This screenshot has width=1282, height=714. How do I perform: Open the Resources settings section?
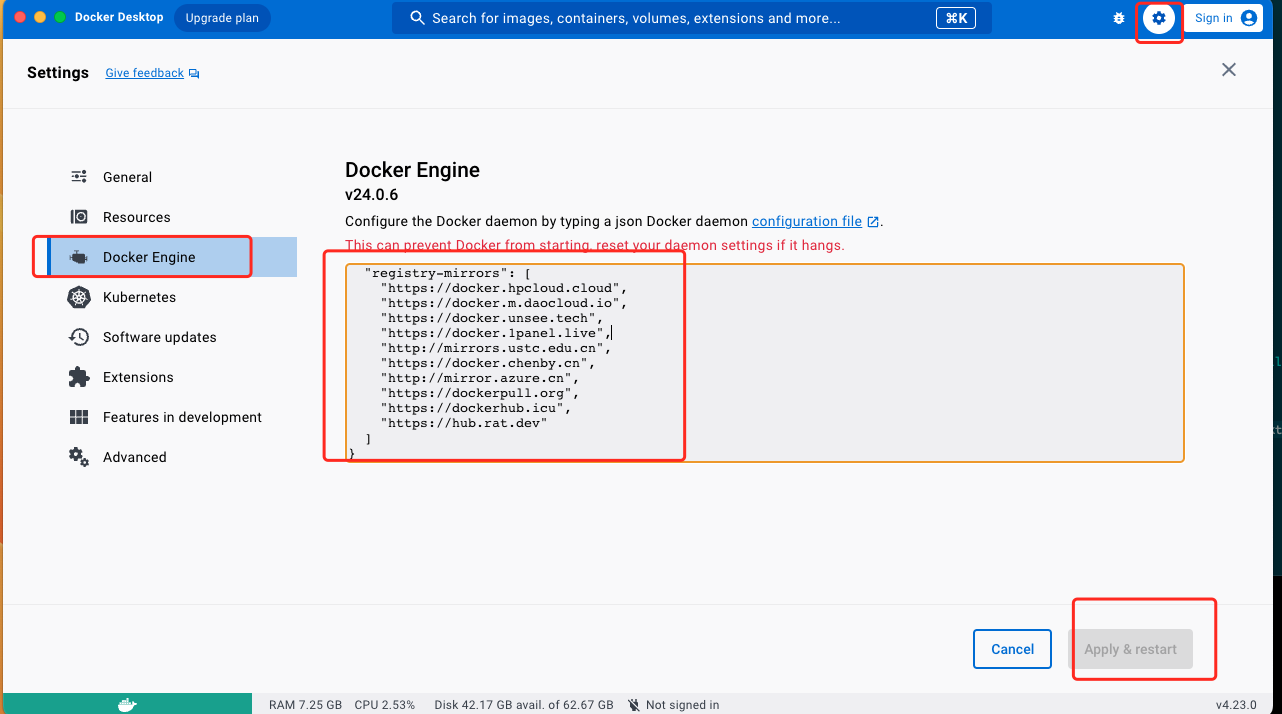click(136, 217)
